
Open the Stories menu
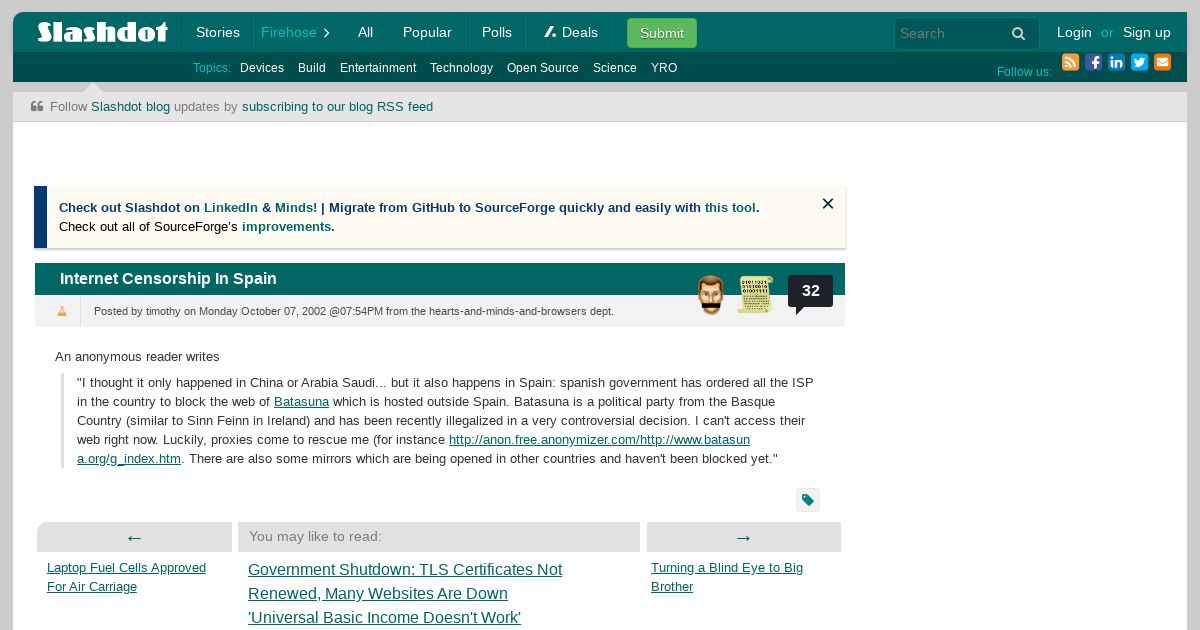218,32
